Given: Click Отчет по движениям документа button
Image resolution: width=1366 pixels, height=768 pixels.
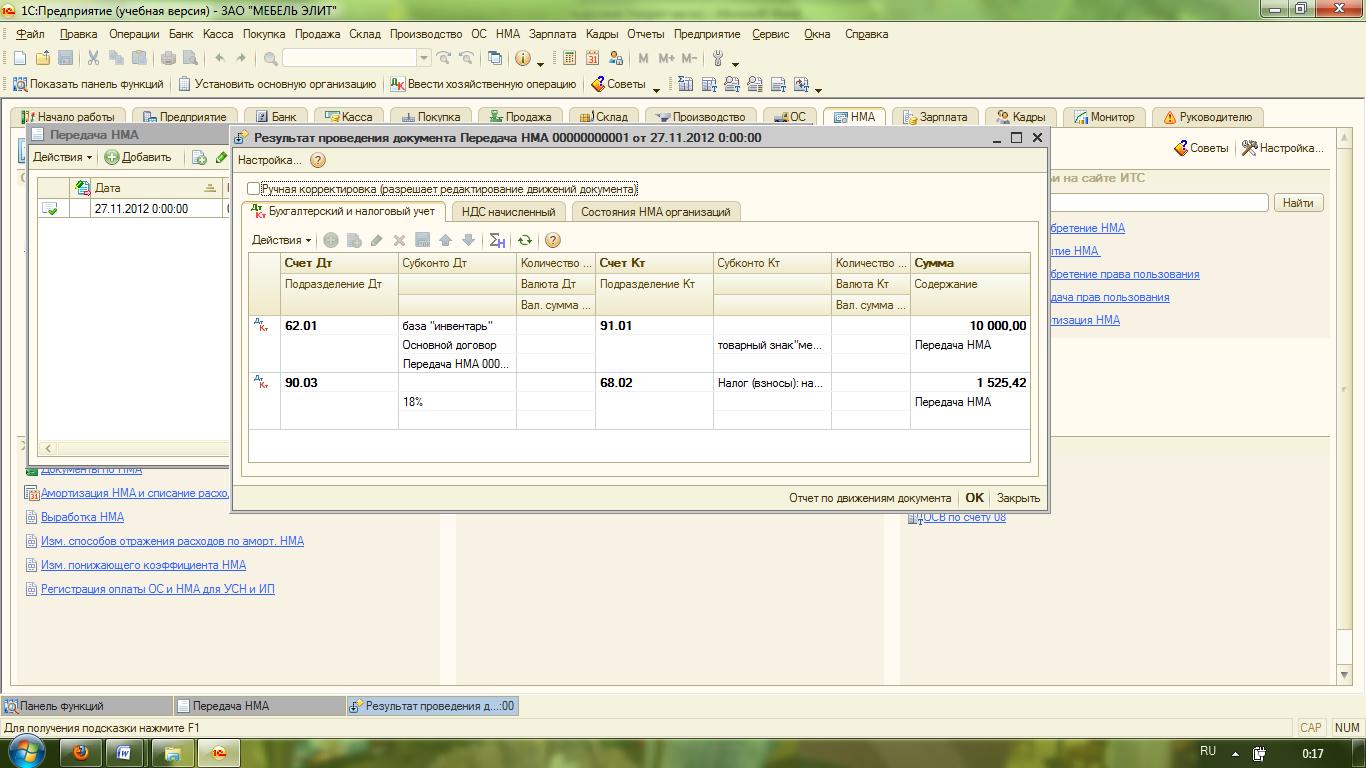Looking at the screenshot, I should click(x=870, y=498).
